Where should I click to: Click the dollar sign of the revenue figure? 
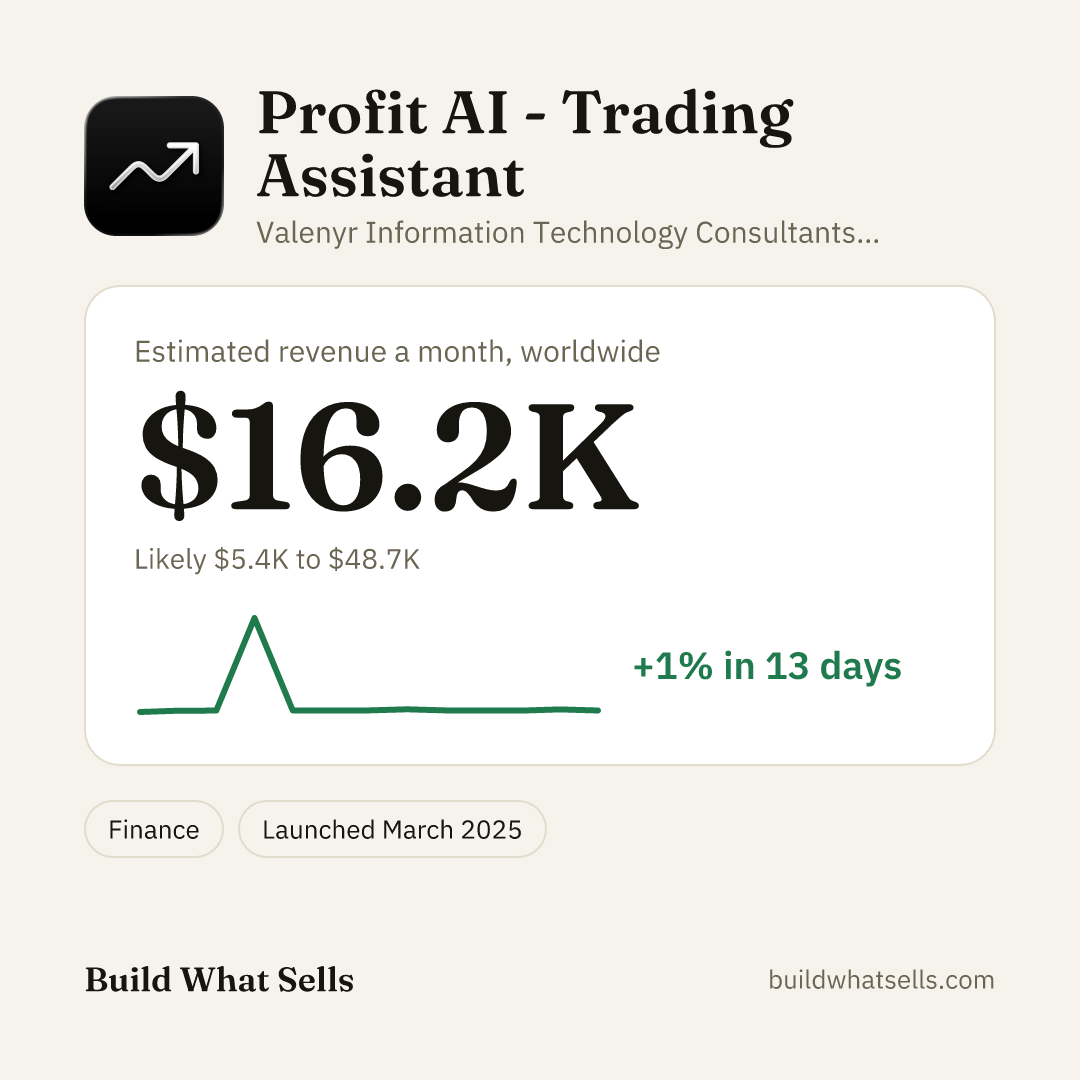point(179,455)
